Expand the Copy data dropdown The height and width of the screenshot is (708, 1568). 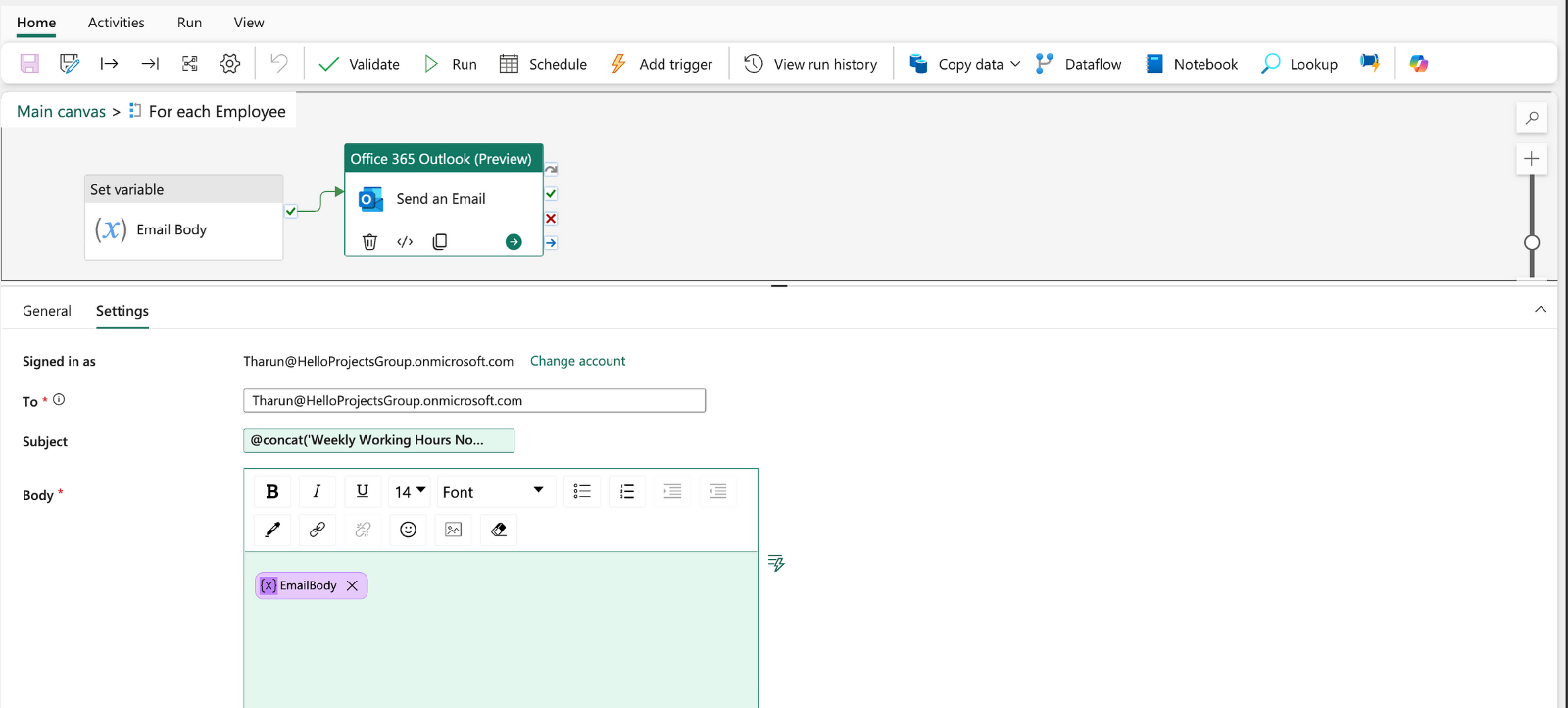1015,64
